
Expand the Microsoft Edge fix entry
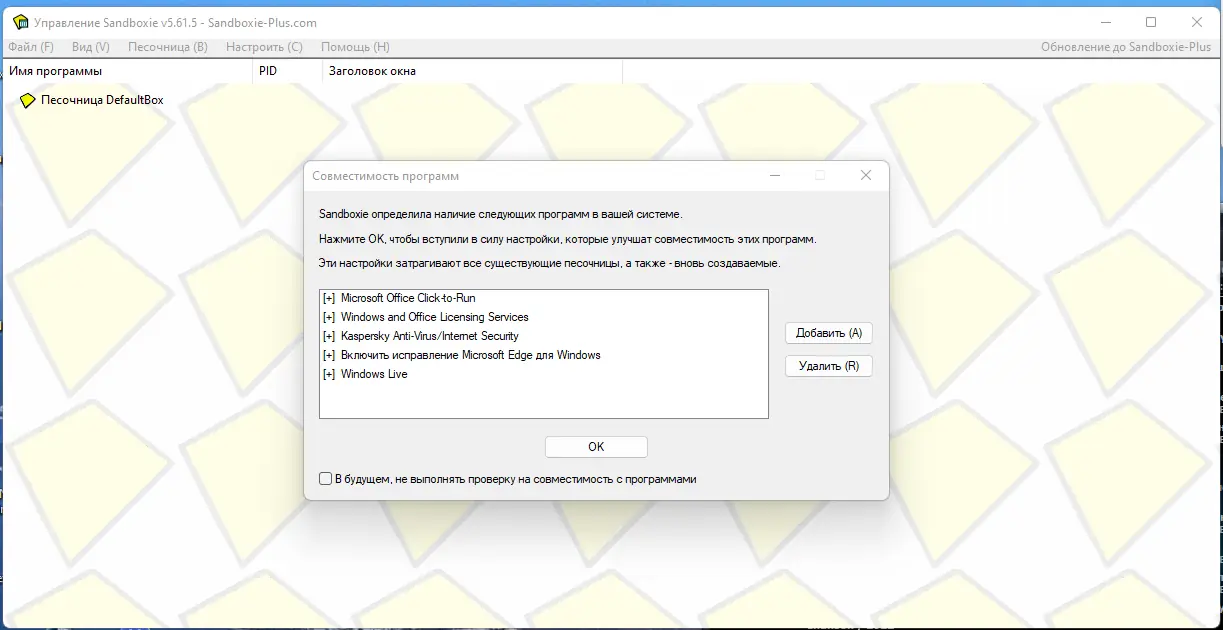tap(329, 355)
